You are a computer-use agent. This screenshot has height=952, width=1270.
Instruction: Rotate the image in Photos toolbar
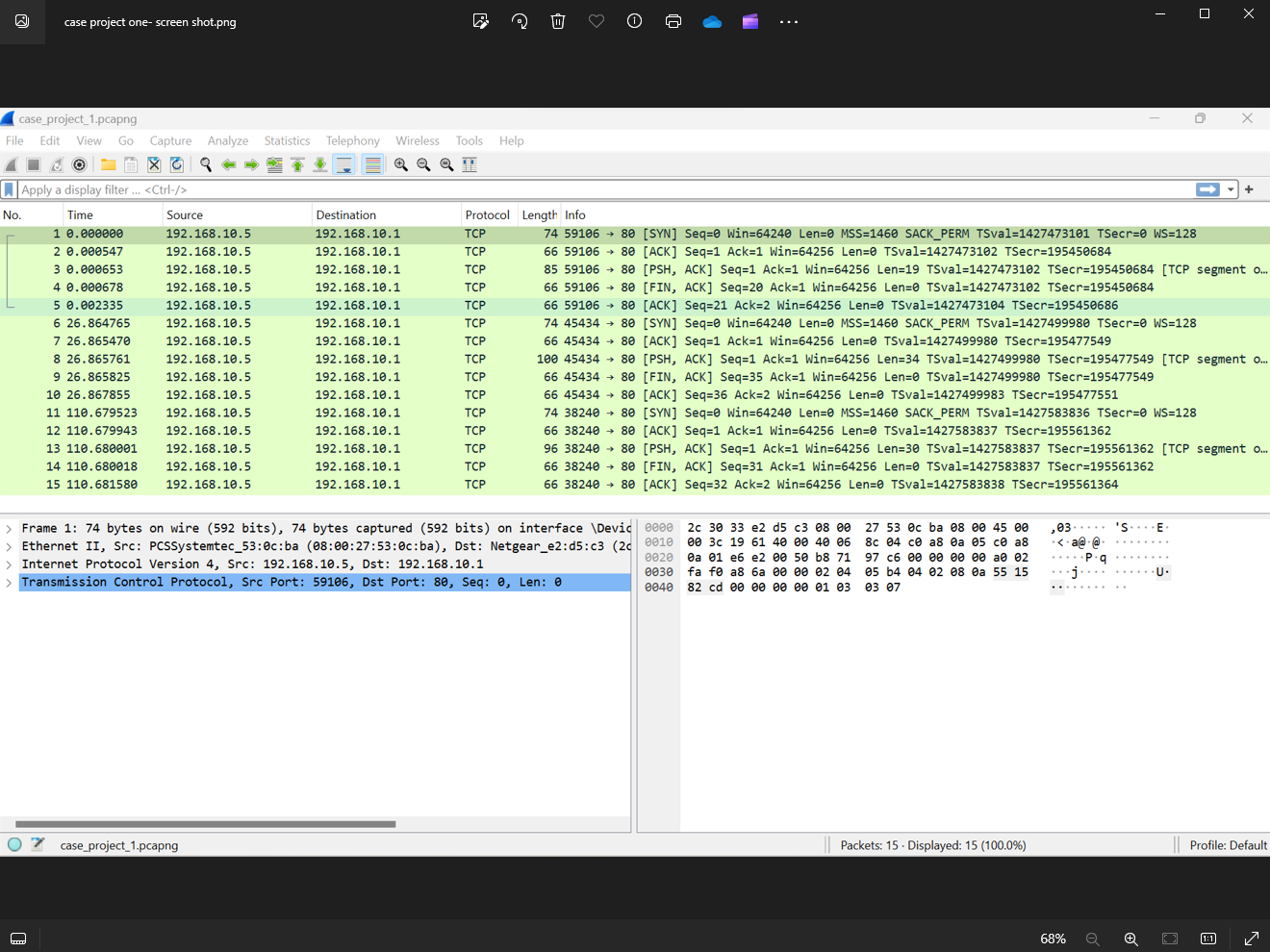pos(520,20)
